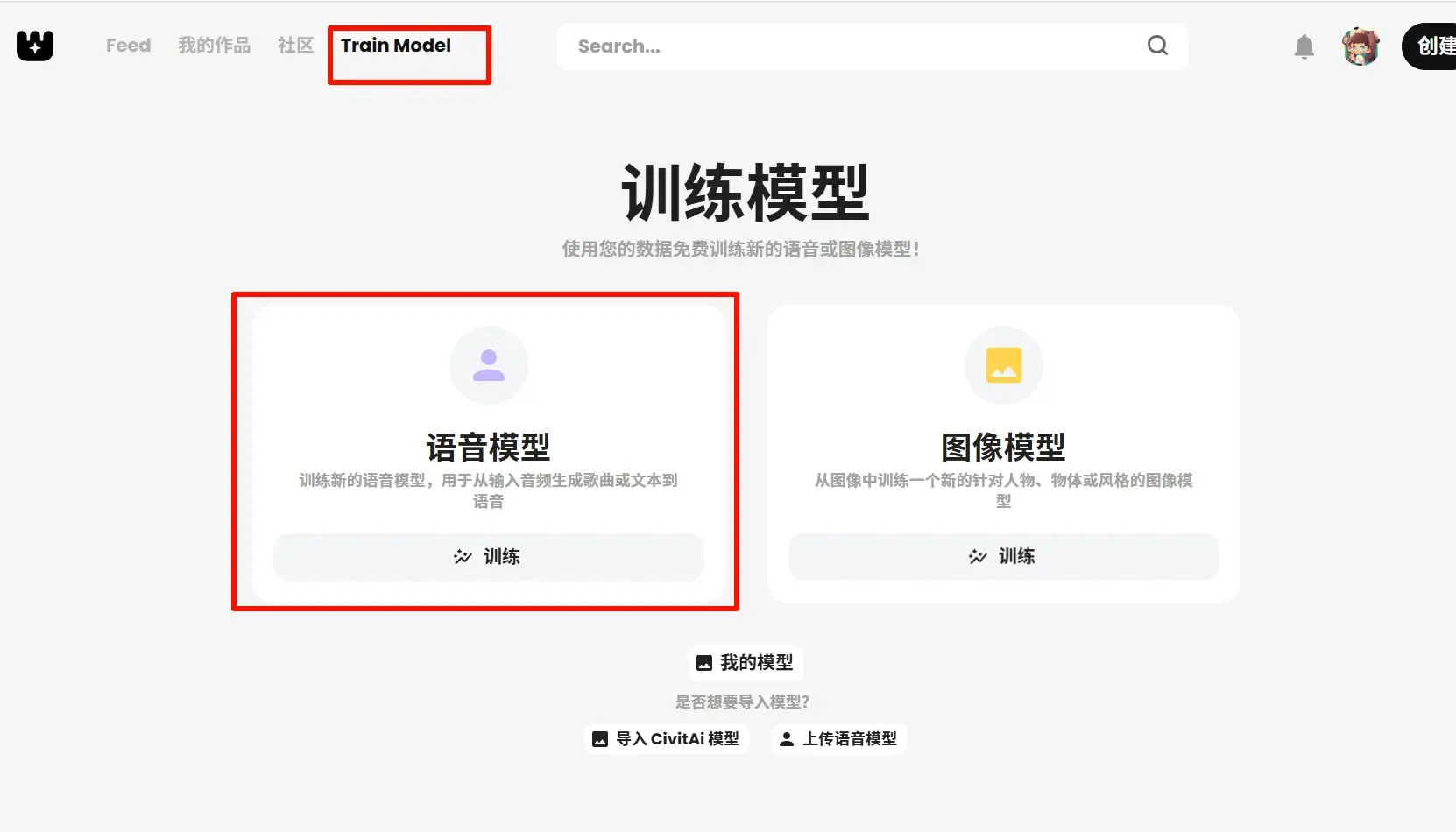
Task: Click the purple voice model person icon
Action: (x=488, y=365)
